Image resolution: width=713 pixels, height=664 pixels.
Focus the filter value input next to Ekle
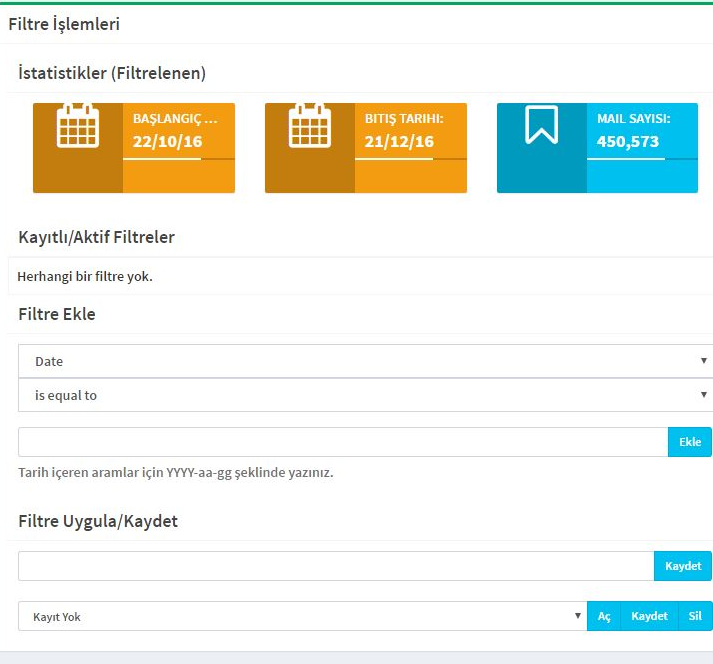point(342,442)
